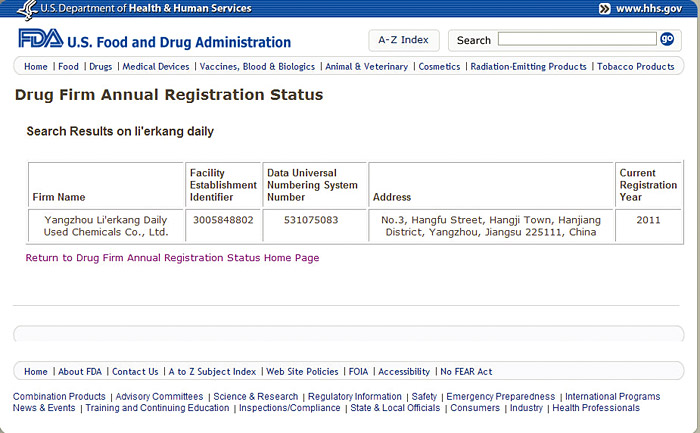Open State & Local Officials link
Viewport: 700px width, 433px height.
(x=395, y=408)
